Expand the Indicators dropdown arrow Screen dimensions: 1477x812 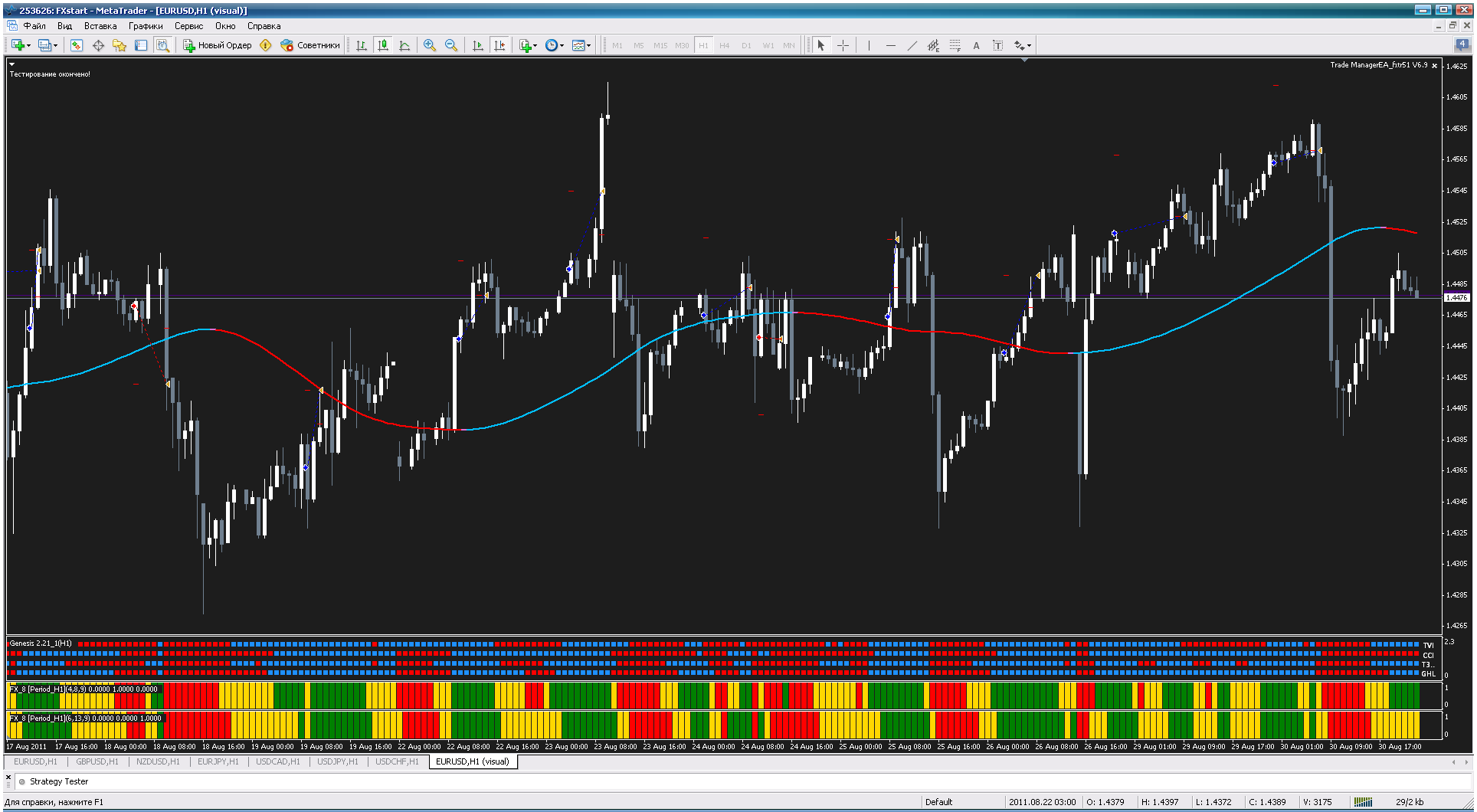click(535, 45)
